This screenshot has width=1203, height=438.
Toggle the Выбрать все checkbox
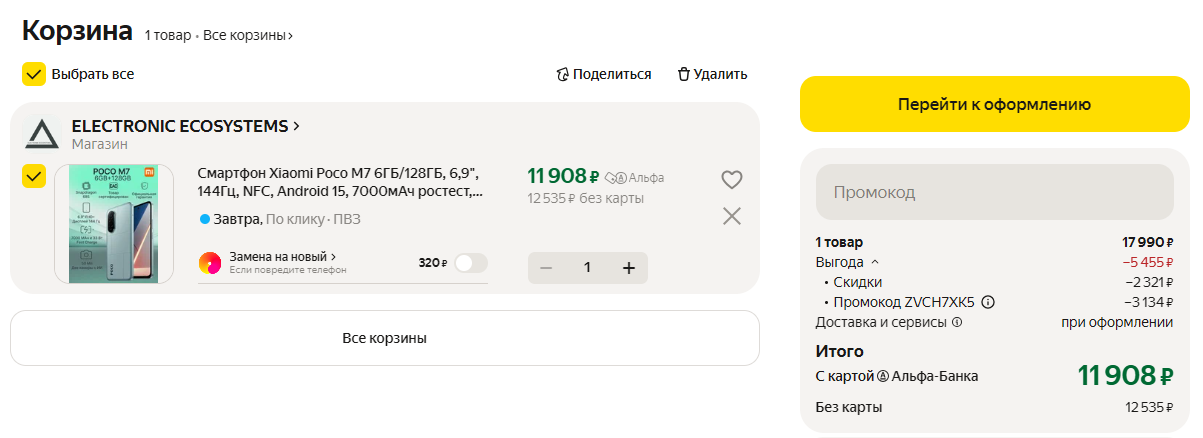coord(34,74)
